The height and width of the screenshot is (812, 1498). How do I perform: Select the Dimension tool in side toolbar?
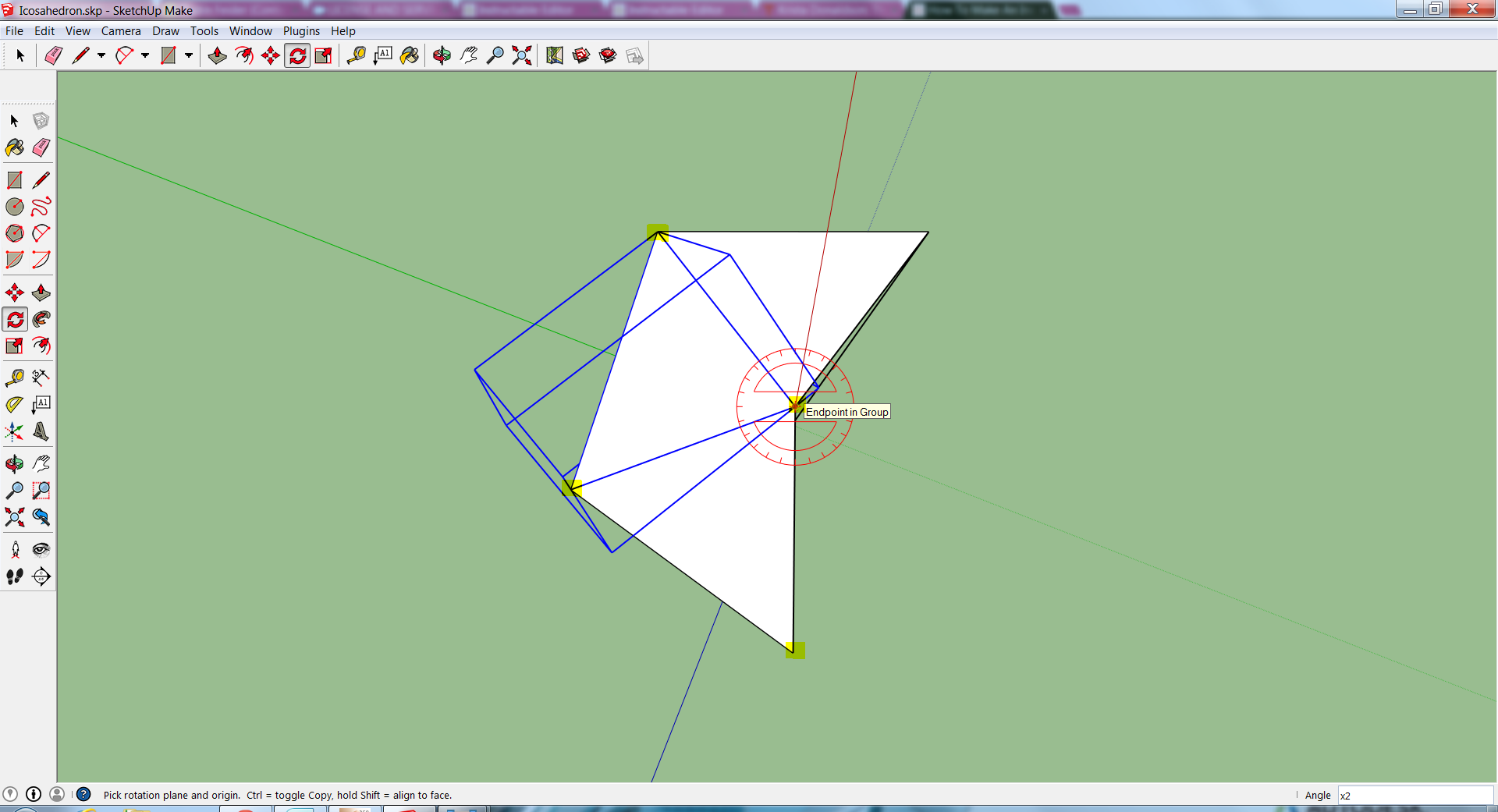41,378
